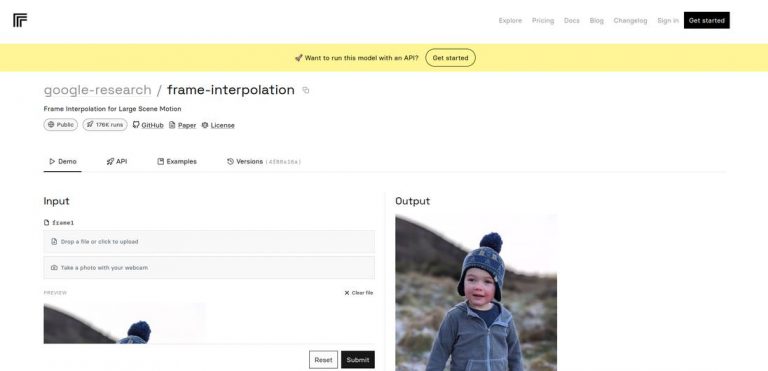Image resolution: width=768 pixels, height=371 pixels.
Task: Click the camera icon for webcam
Action: [54, 268]
